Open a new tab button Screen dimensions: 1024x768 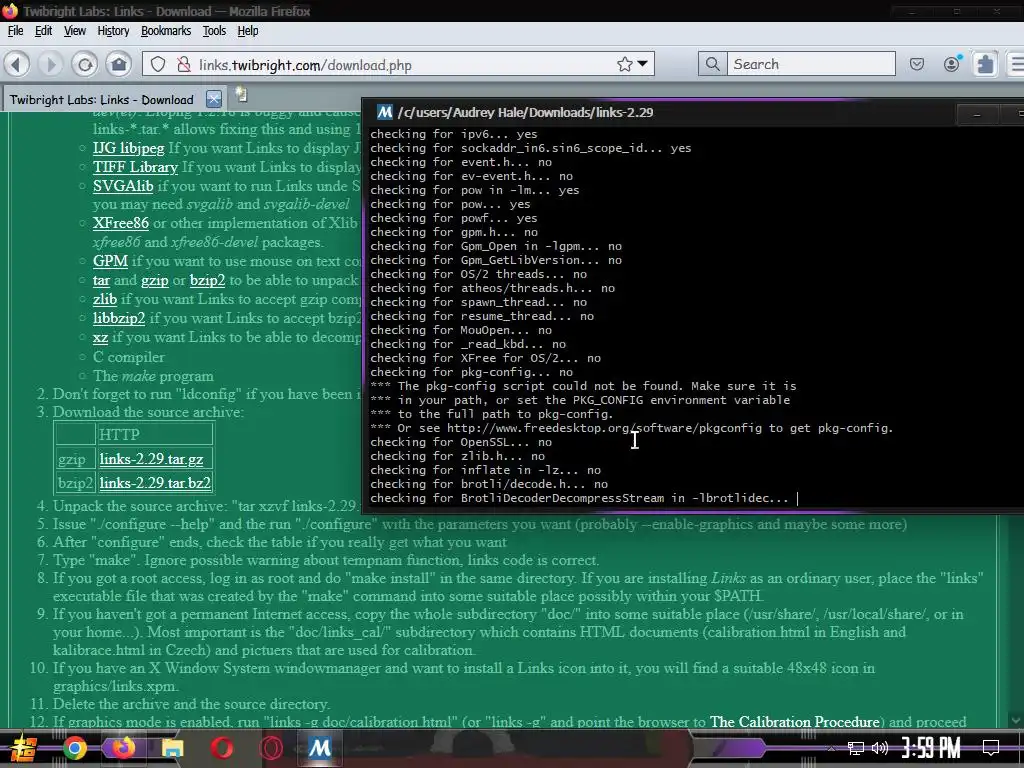tap(241, 95)
